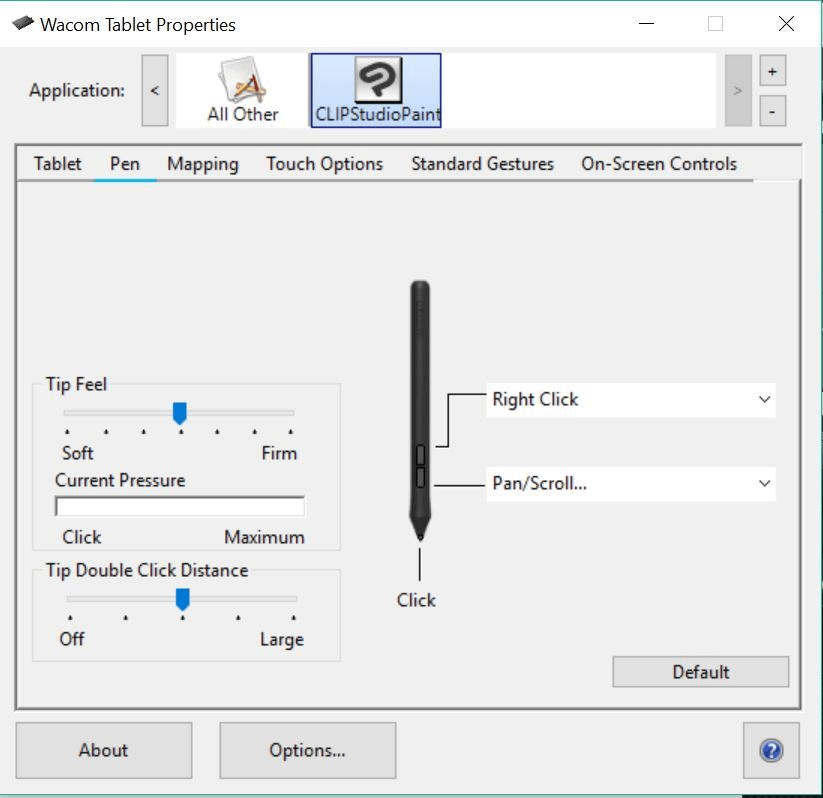Viewport: 823px width, 798px height.
Task: Open the Touch Options tab
Action: point(324,164)
